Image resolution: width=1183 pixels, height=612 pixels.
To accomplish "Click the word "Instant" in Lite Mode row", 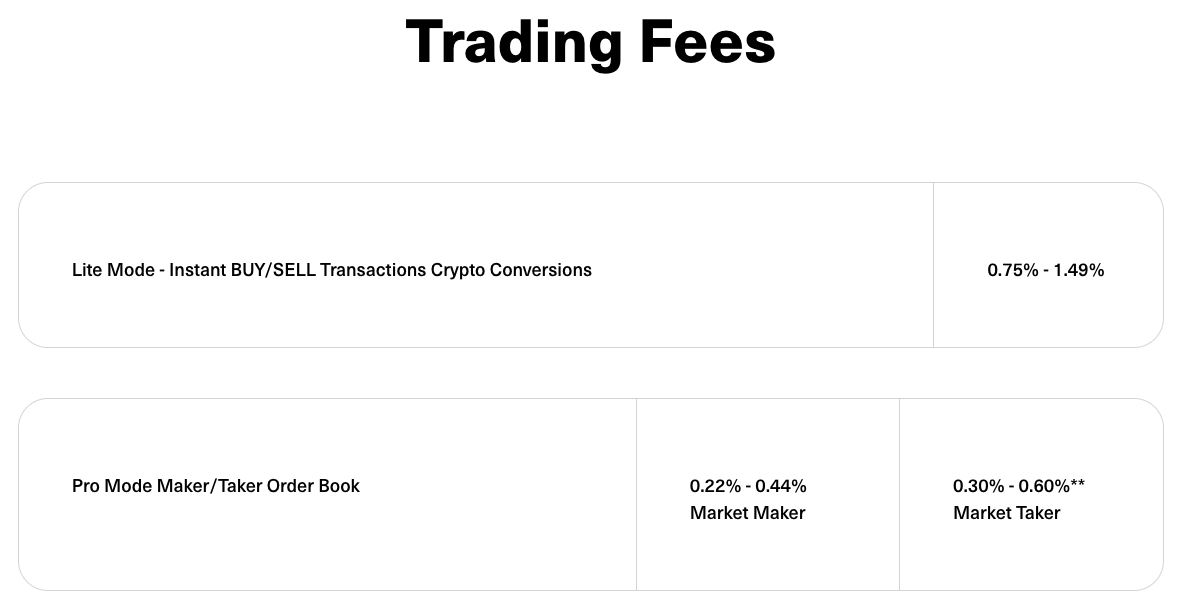I will [x=197, y=270].
